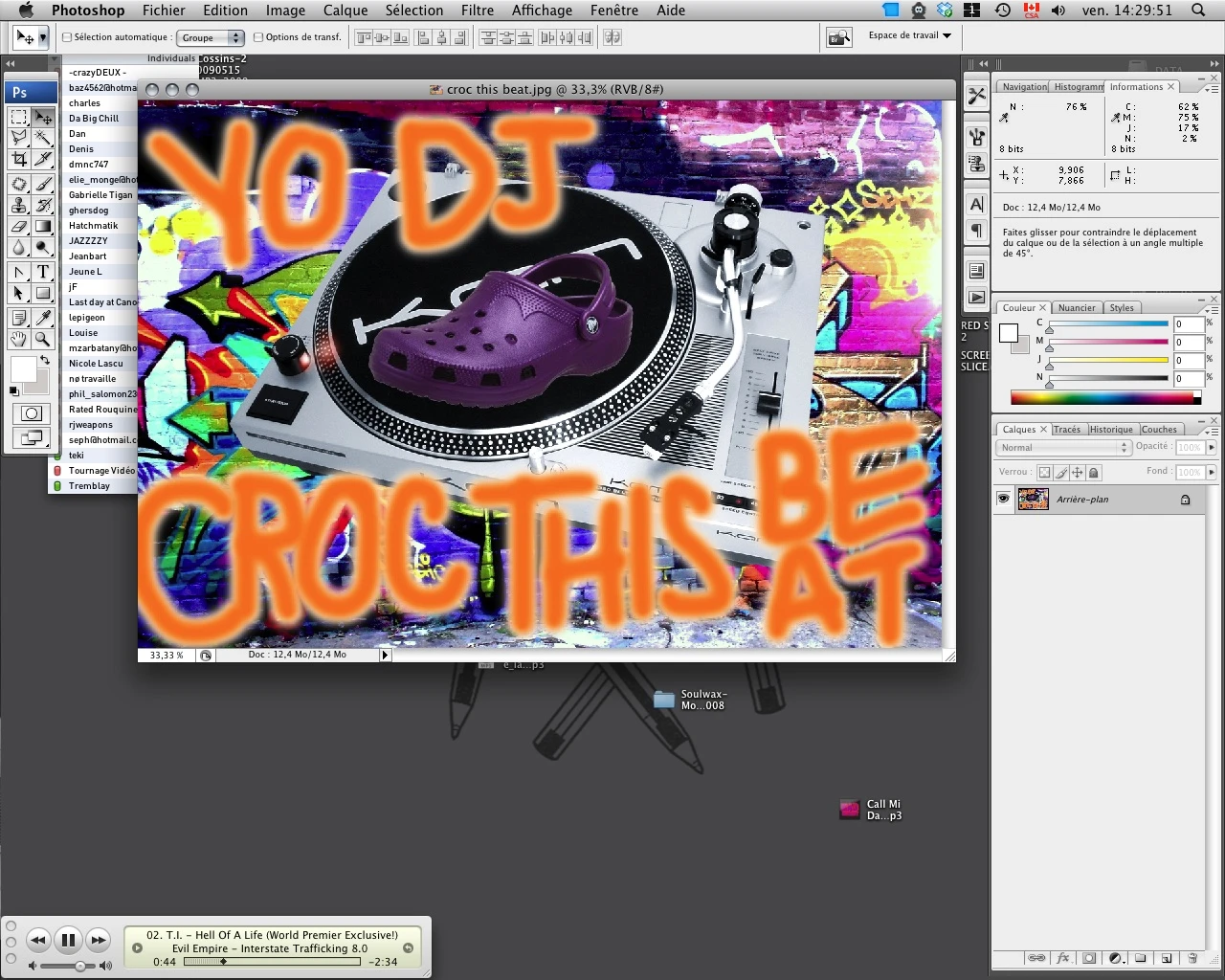1225x980 pixels.
Task: Open the Soulwax folder on desktop
Action: click(664, 700)
